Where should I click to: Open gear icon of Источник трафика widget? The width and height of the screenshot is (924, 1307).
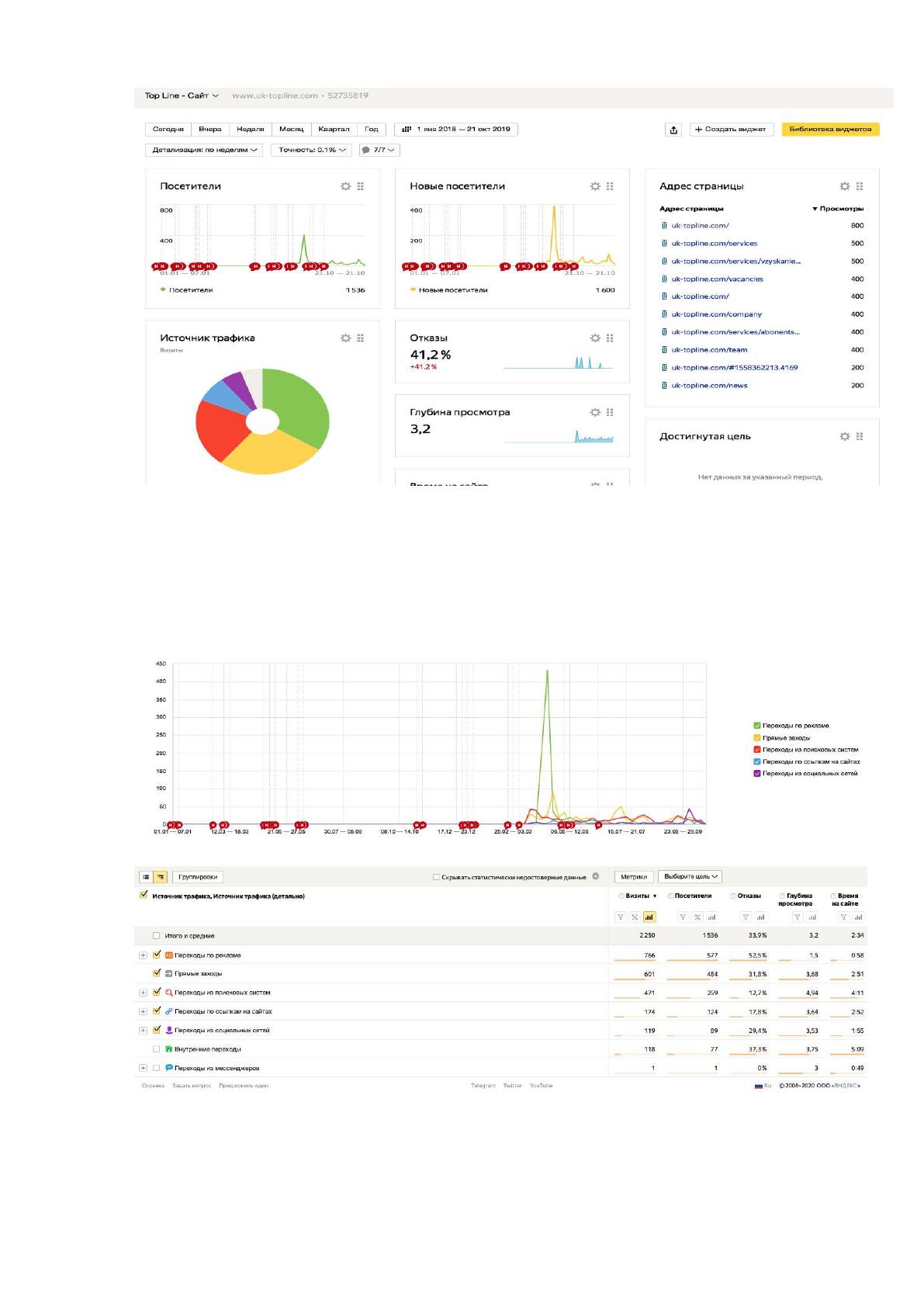346,338
